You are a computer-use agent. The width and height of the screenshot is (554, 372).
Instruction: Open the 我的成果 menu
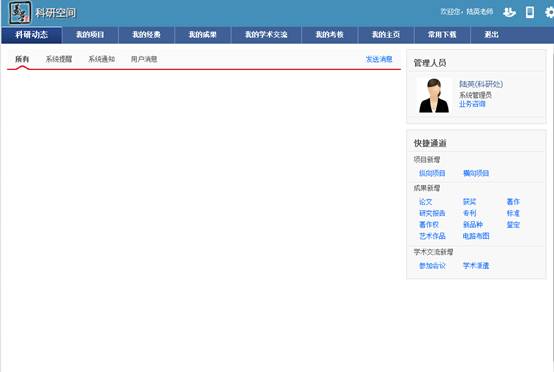202,35
